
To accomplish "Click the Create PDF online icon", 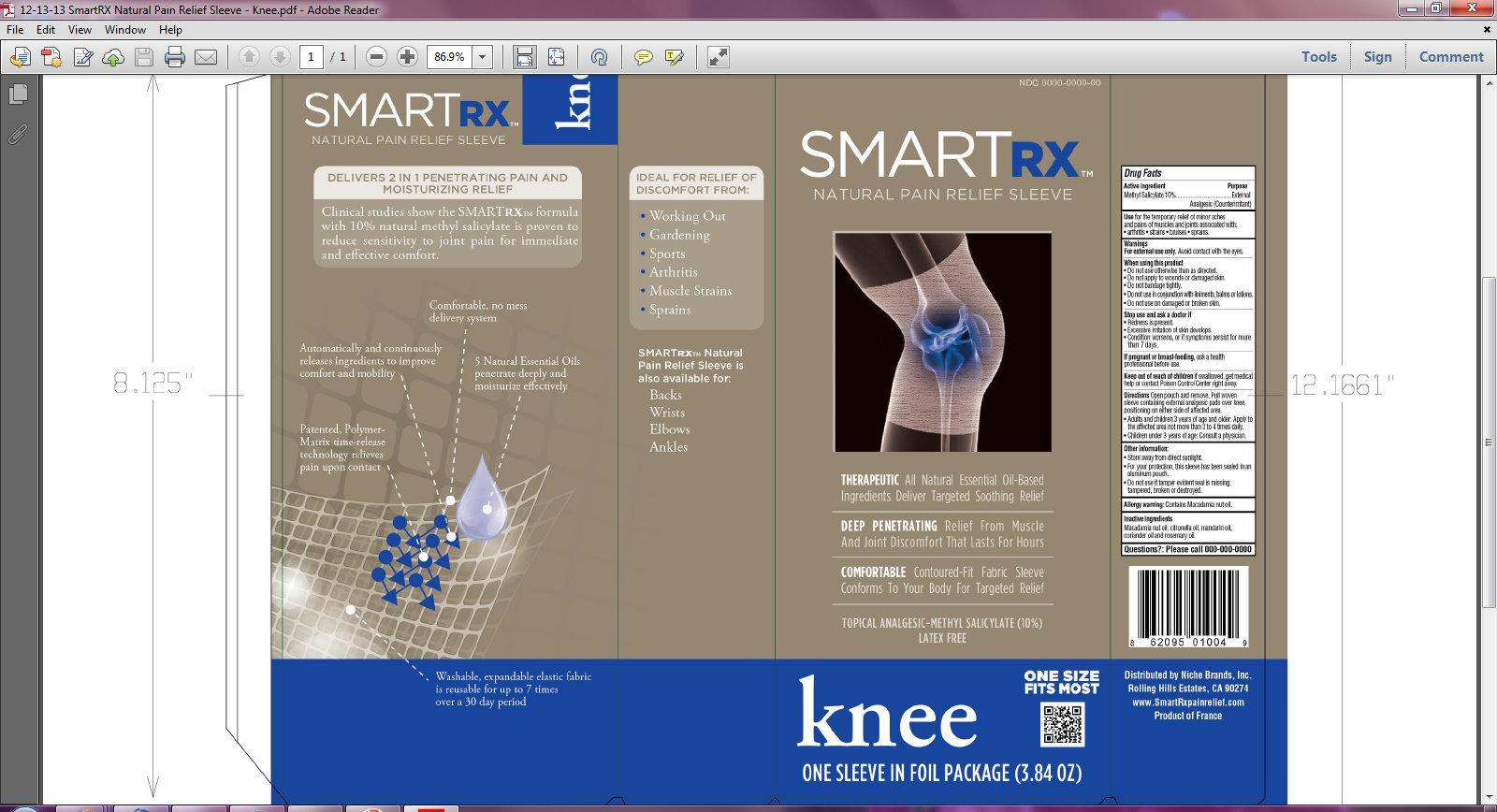I will point(51,57).
